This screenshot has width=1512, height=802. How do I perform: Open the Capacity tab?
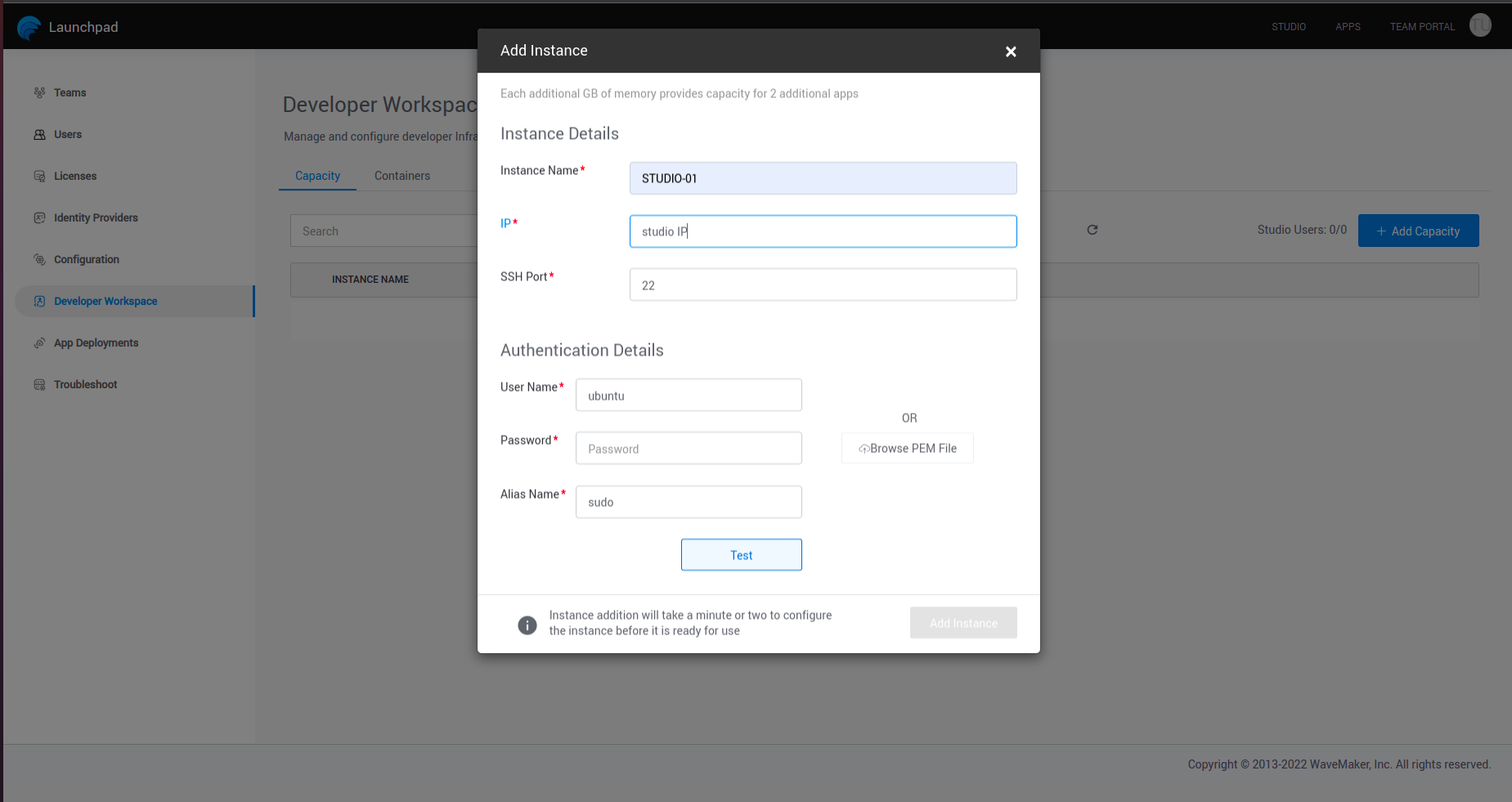317,176
